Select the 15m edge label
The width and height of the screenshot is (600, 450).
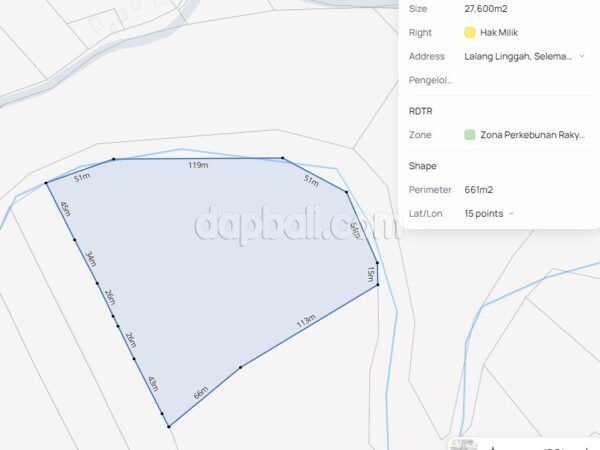(370, 274)
